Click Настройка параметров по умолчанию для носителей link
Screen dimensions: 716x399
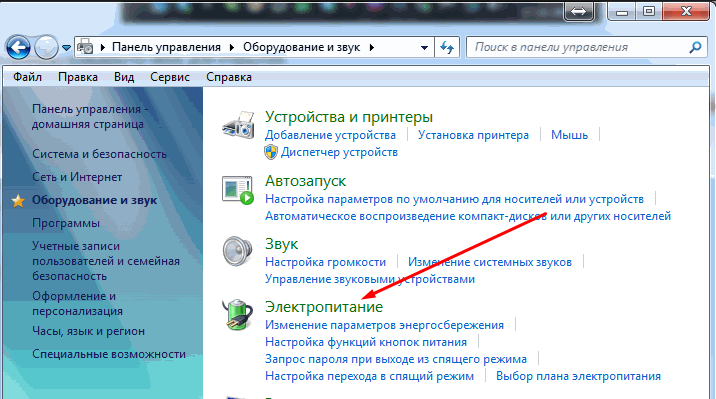[454, 199]
